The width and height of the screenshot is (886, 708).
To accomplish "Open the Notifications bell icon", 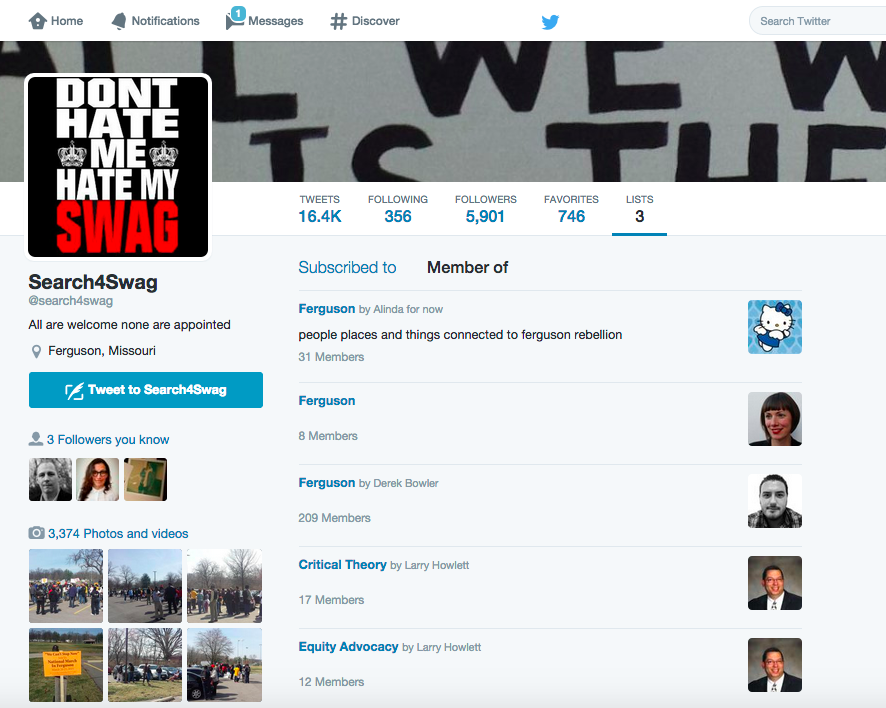I will click(119, 21).
